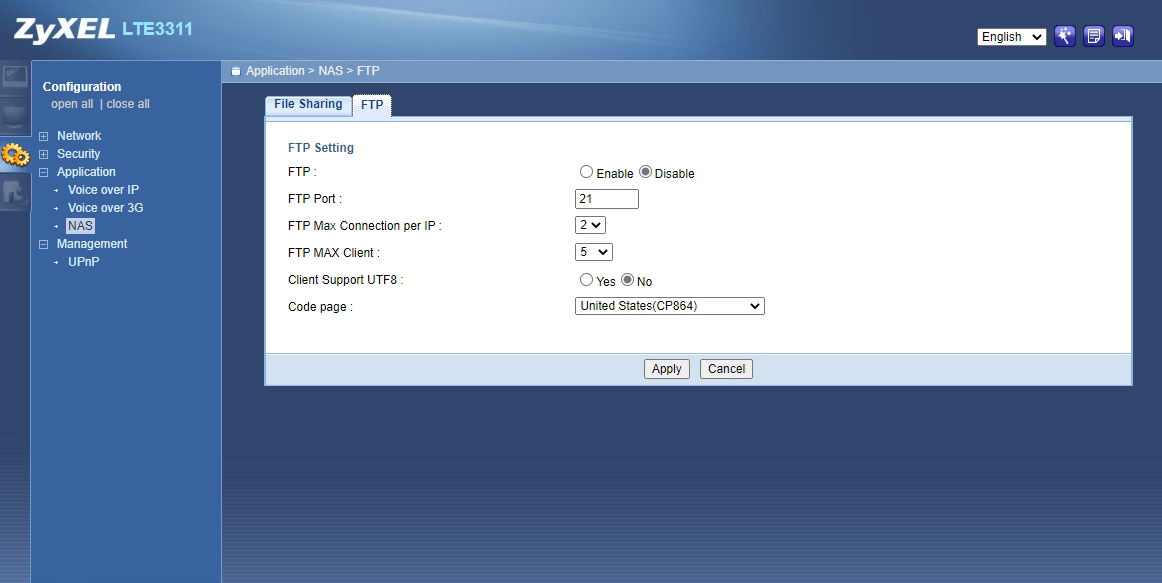
Task: Click the Cancel button
Action: point(726,369)
